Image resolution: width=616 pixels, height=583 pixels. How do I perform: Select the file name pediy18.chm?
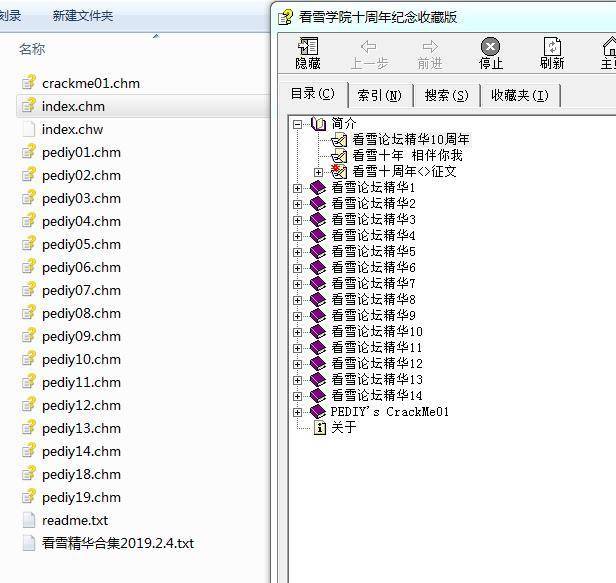pos(81,474)
